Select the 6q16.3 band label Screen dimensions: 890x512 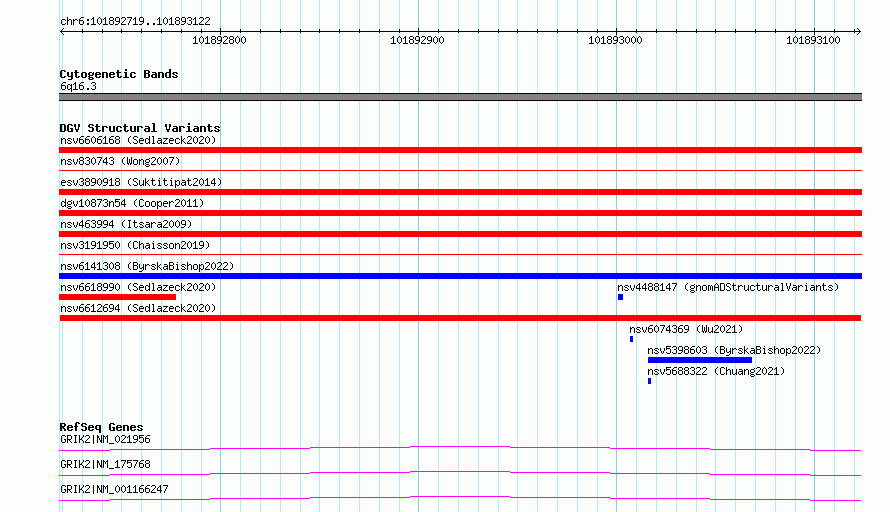pyautogui.click(x=78, y=86)
